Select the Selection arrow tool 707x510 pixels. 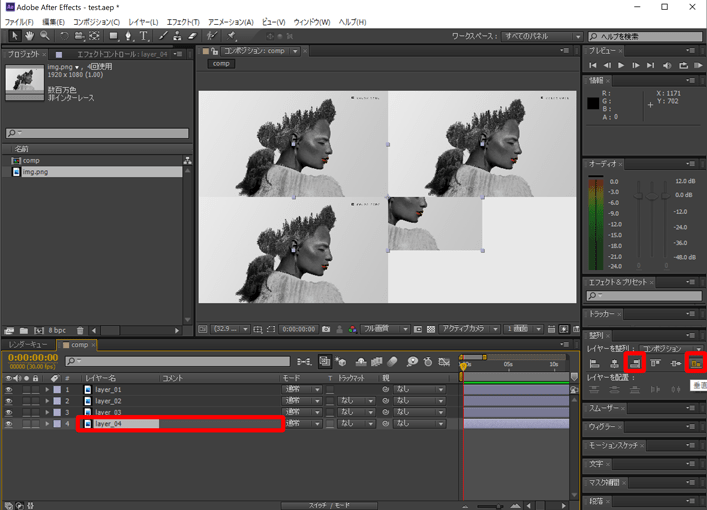(x=14, y=36)
